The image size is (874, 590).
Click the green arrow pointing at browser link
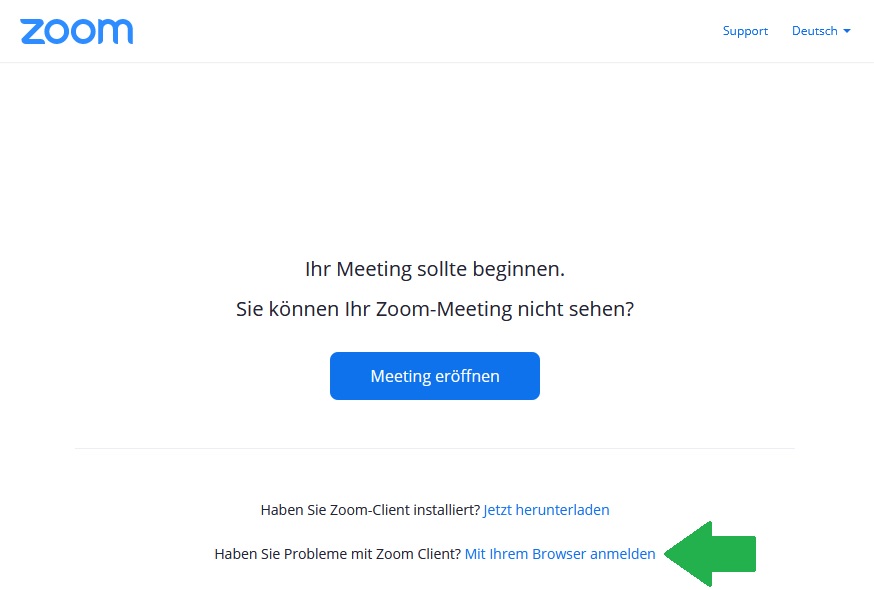point(710,554)
